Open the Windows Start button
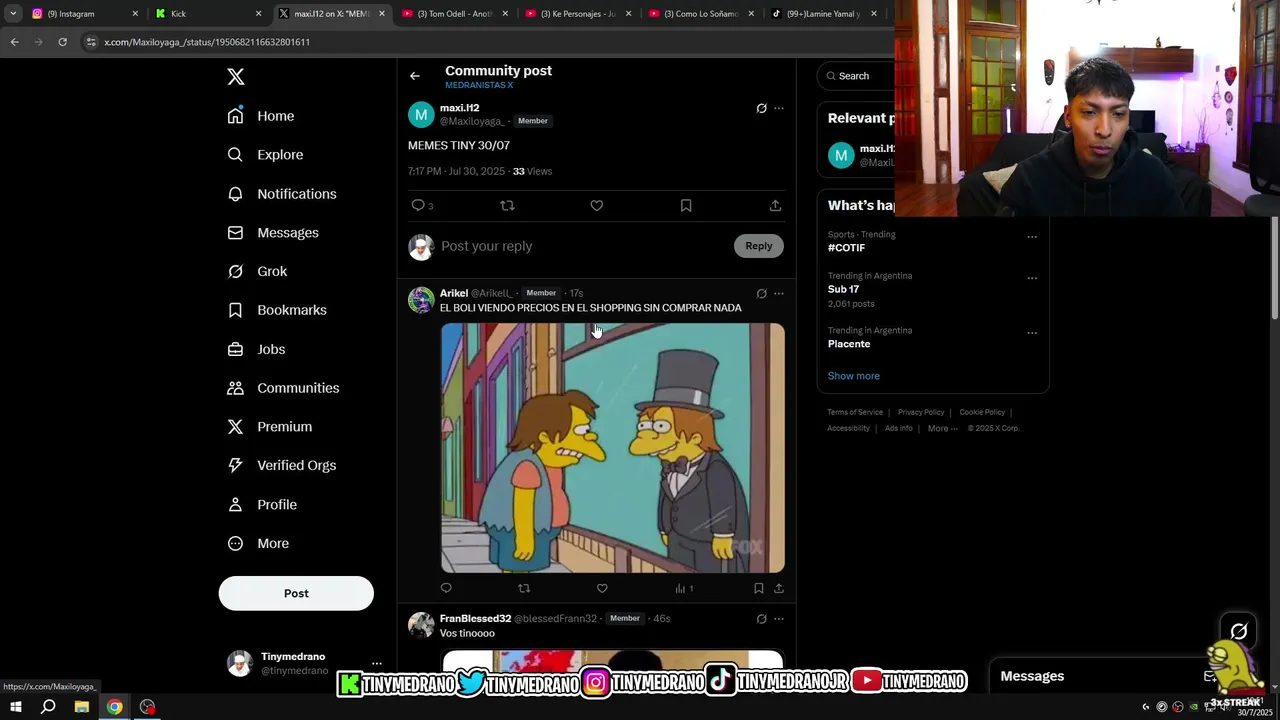 (15, 707)
